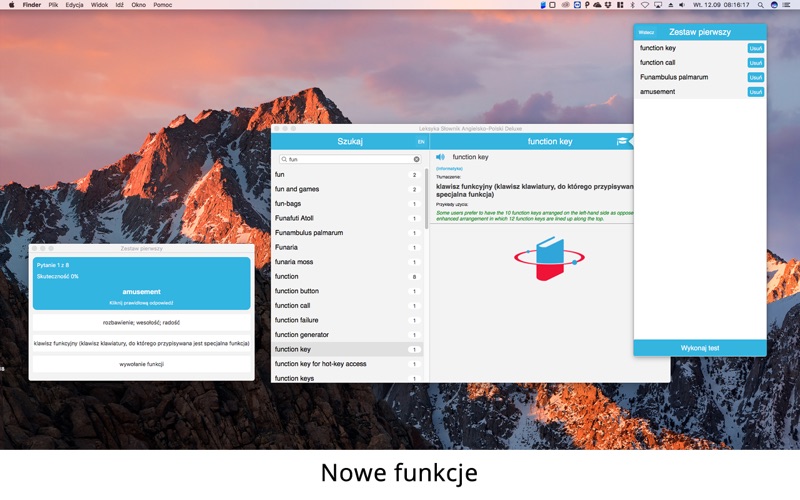Remove "function call" using its Usuń button
The height and width of the screenshot is (500, 800).
tap(756, 63)
